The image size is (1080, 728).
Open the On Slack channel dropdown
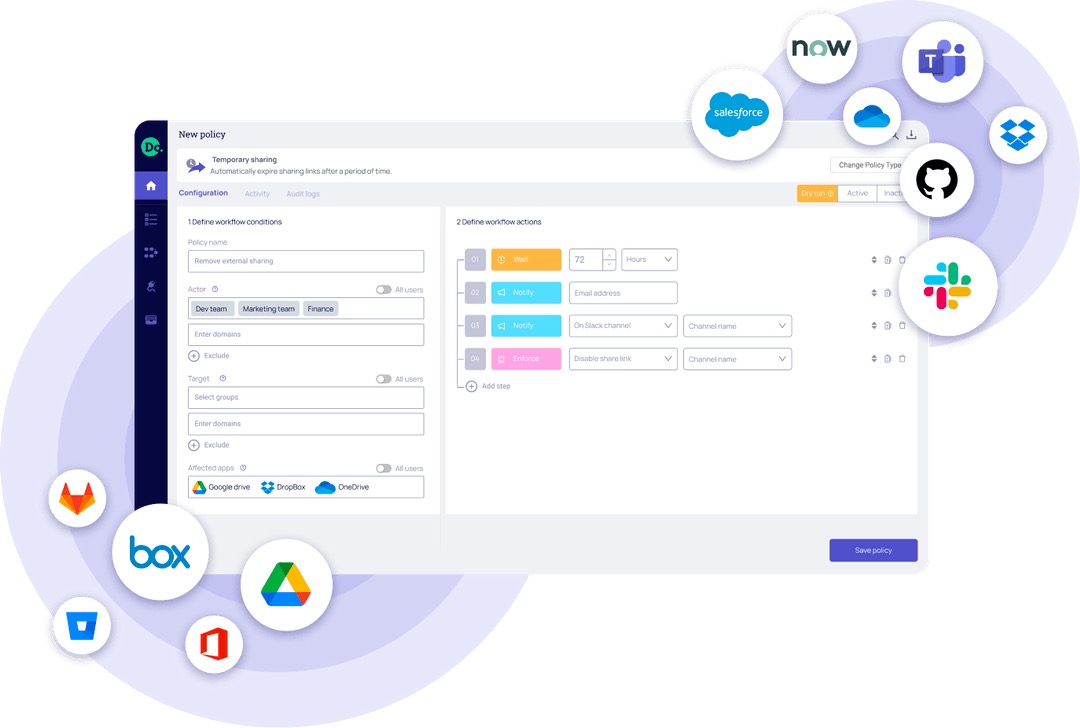pos(623,326)
